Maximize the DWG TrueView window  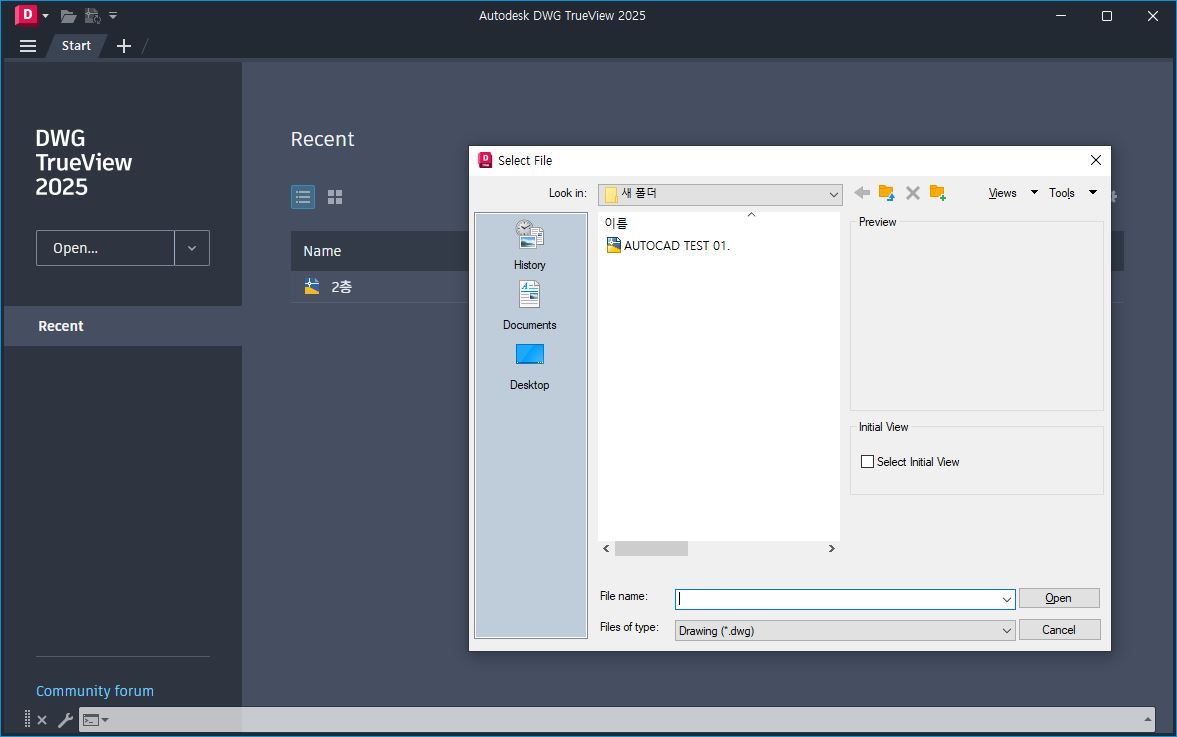(1106, 16)
